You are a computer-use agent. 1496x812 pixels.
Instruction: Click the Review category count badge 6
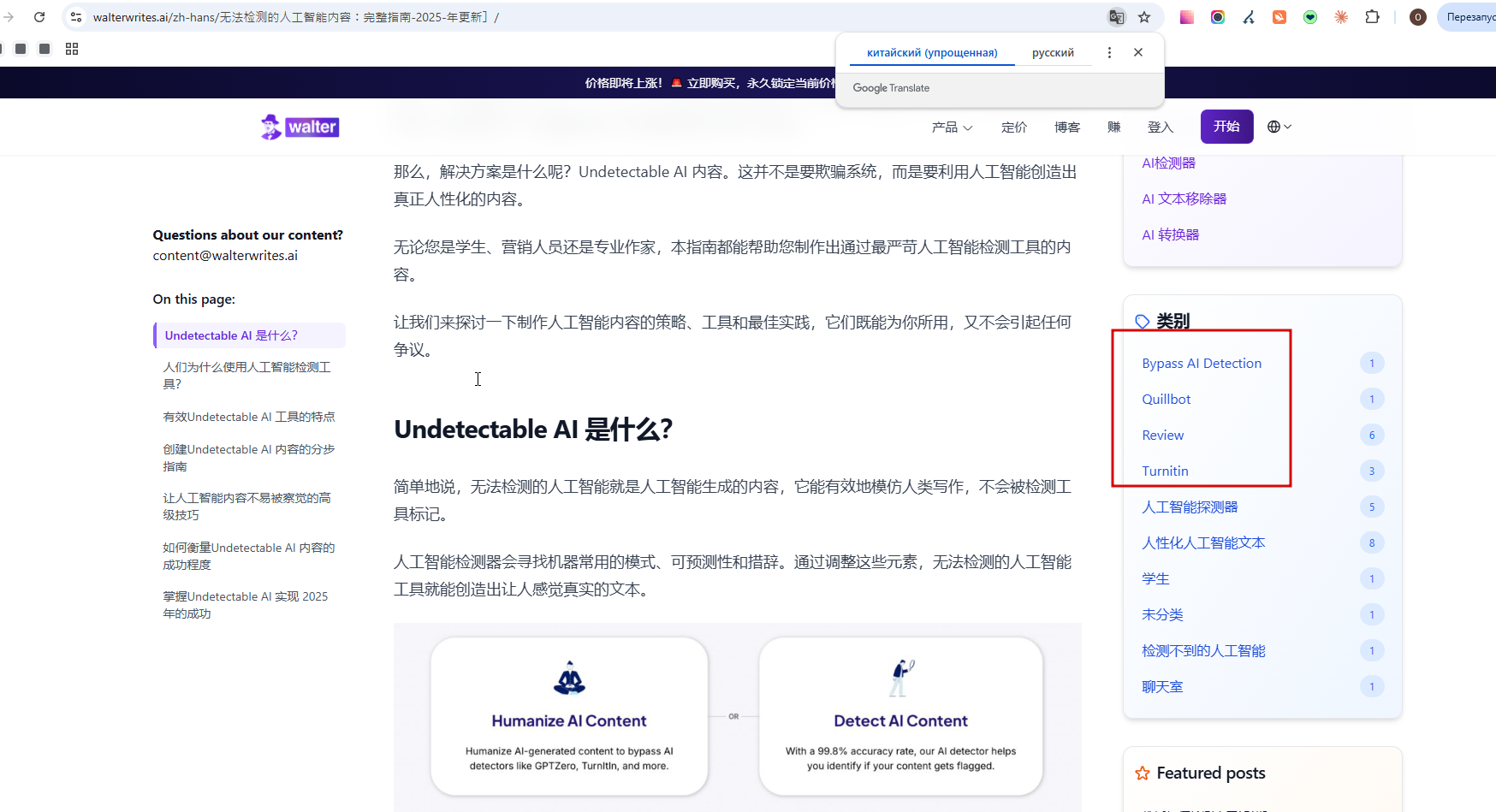(1372, 436)
